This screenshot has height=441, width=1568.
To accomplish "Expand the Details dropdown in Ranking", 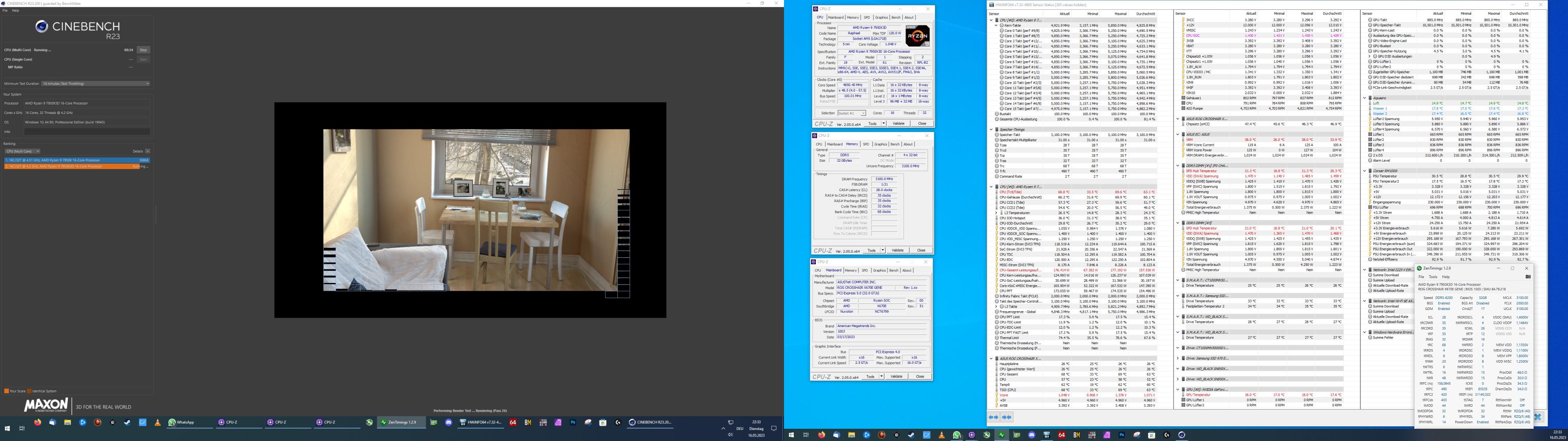I will 147,151.
